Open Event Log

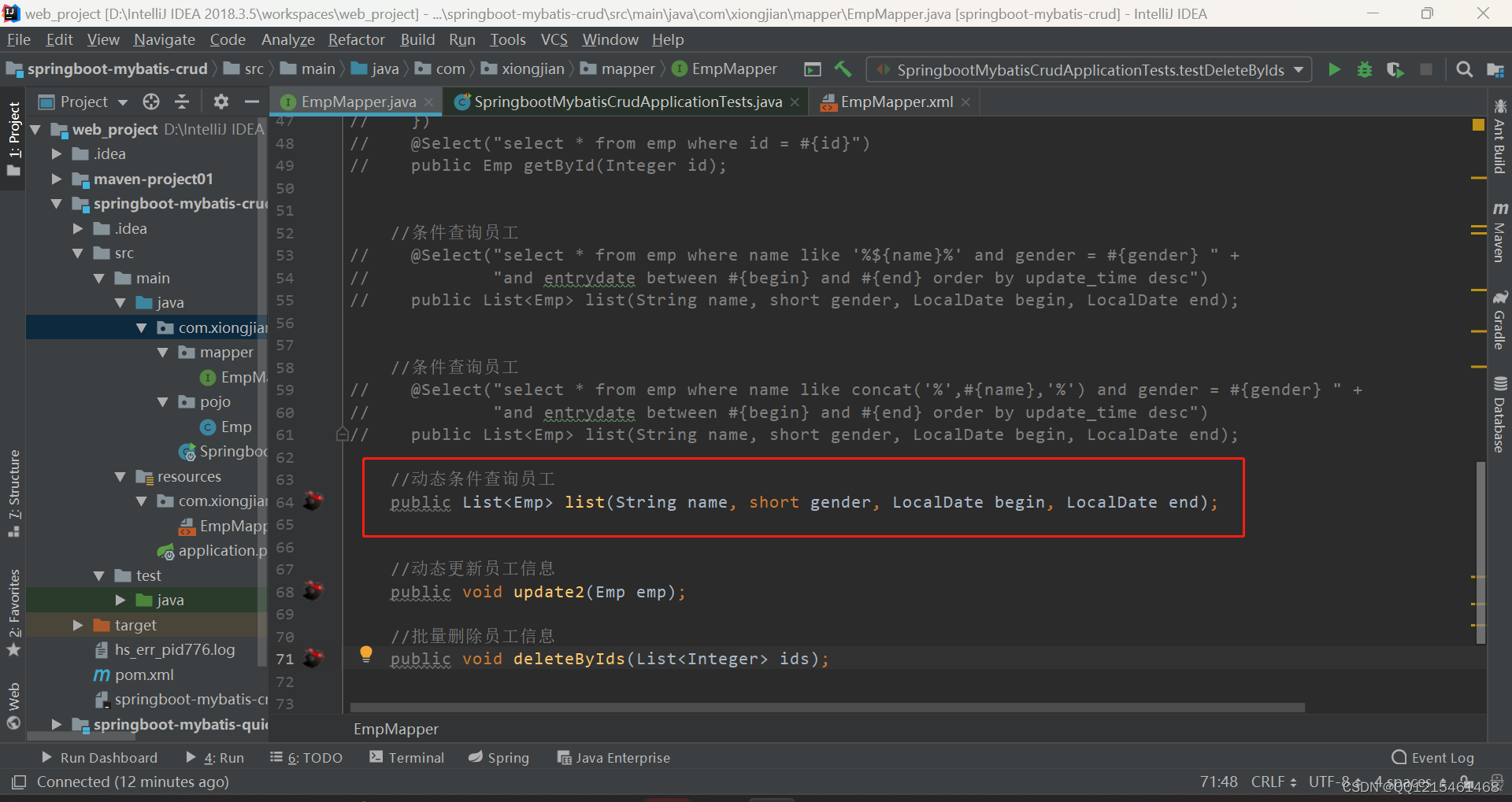[1432, 757]
